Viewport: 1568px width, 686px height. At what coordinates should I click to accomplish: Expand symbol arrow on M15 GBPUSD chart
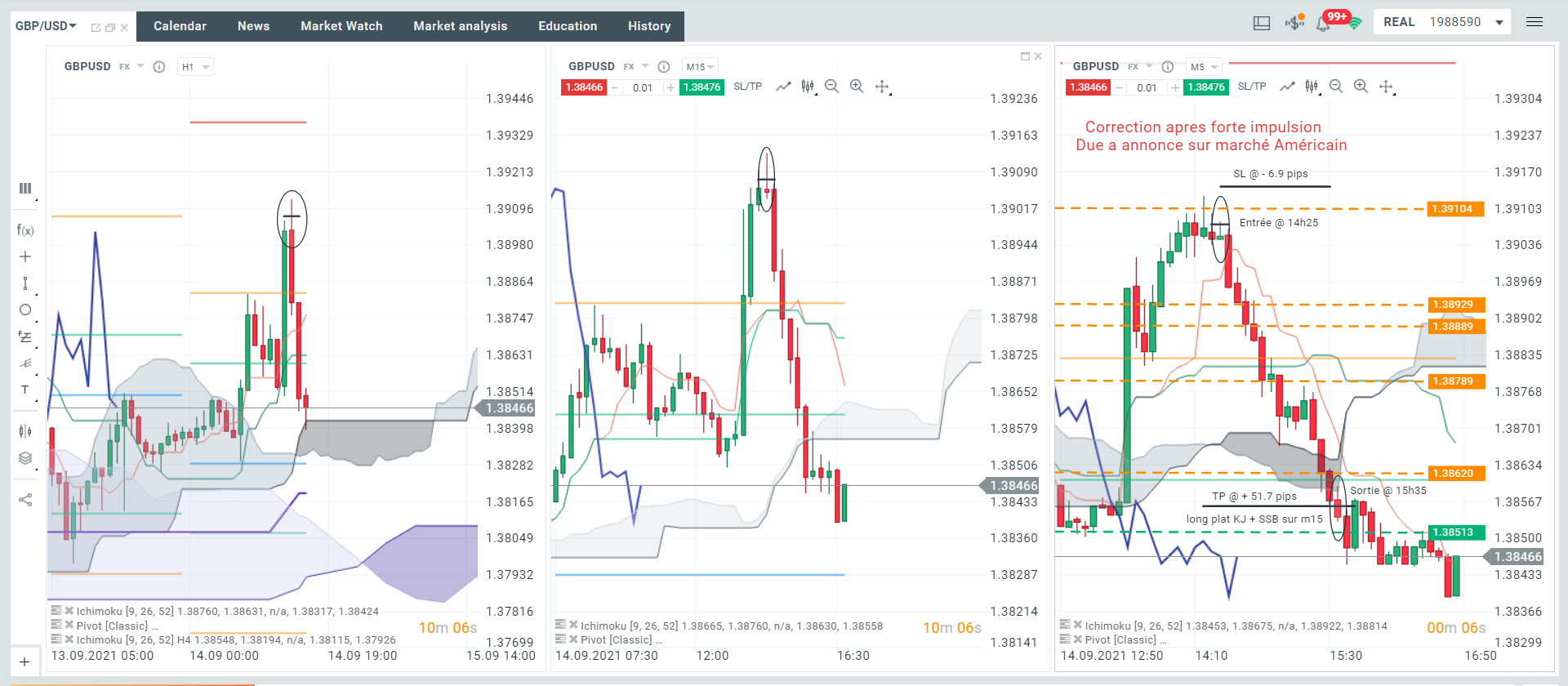(645, 66)
